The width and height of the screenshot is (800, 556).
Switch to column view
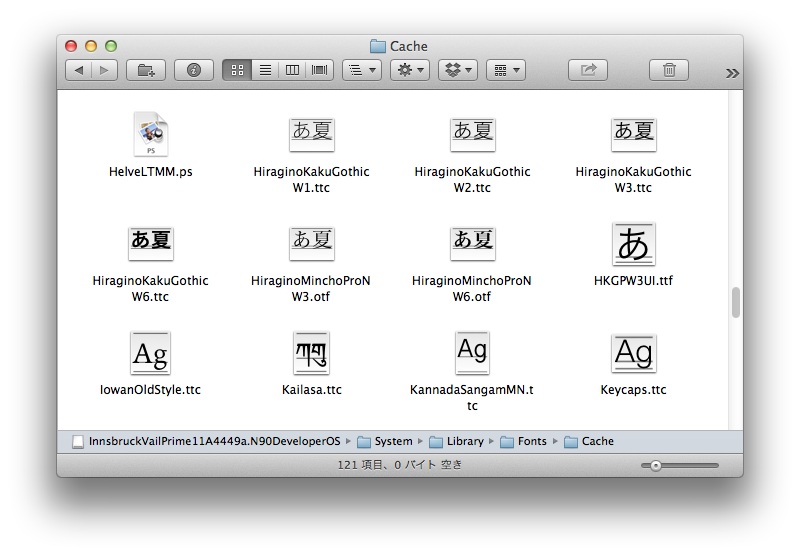coord(292,70)
